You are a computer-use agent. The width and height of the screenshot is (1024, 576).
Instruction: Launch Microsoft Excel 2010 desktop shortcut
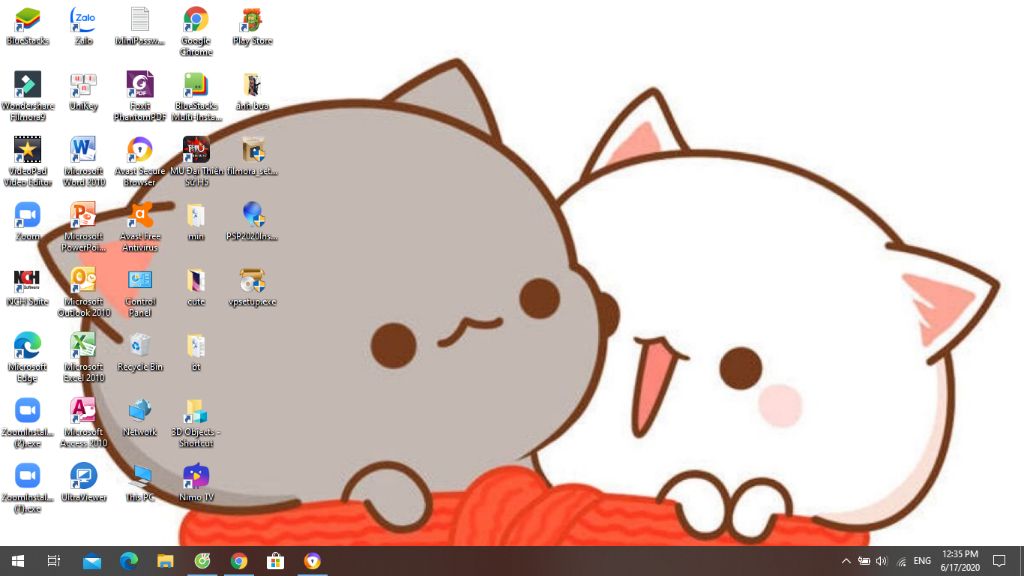click(x=84, y=358)
